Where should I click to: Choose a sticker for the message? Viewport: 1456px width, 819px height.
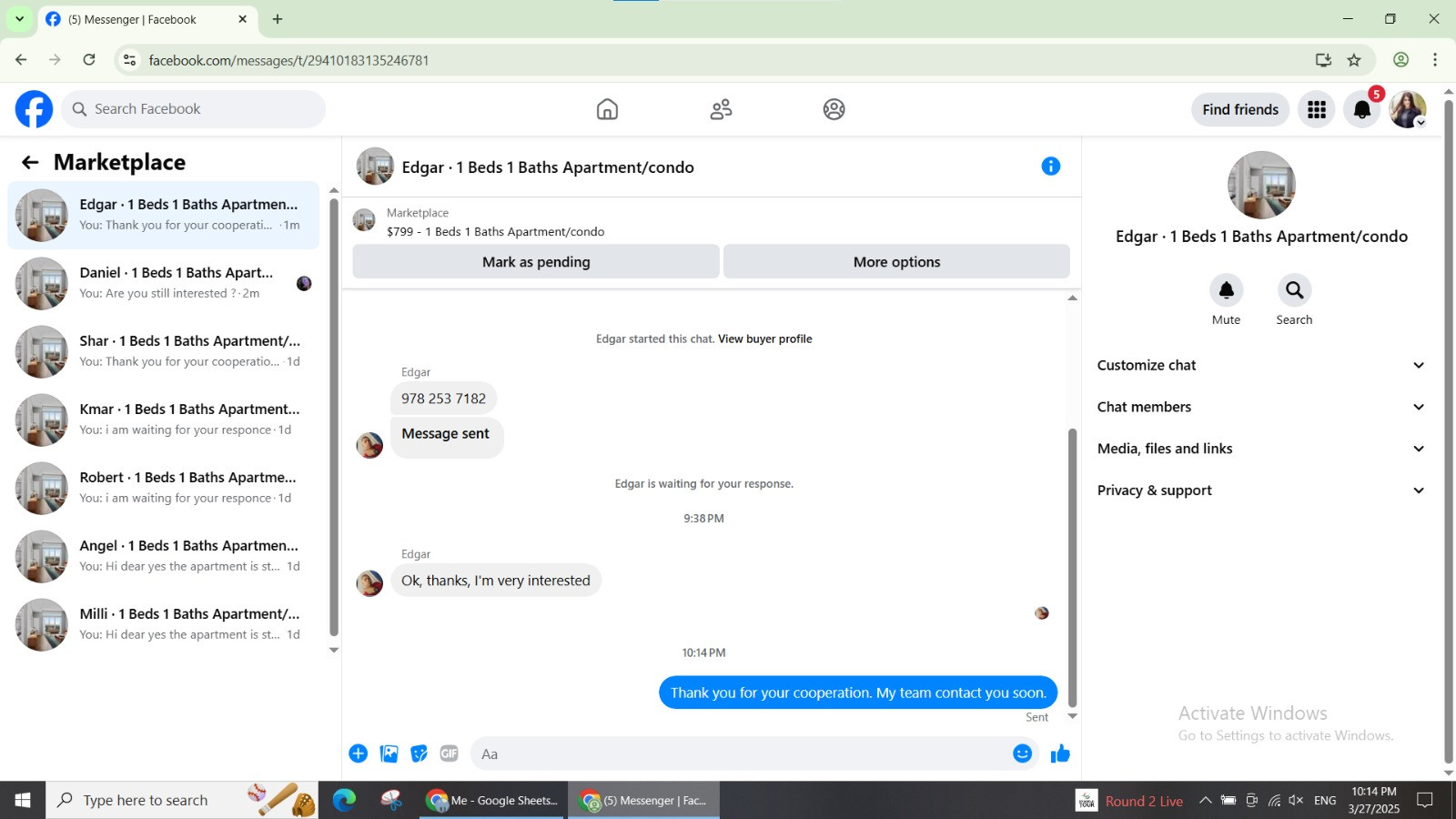pos(419,753)
